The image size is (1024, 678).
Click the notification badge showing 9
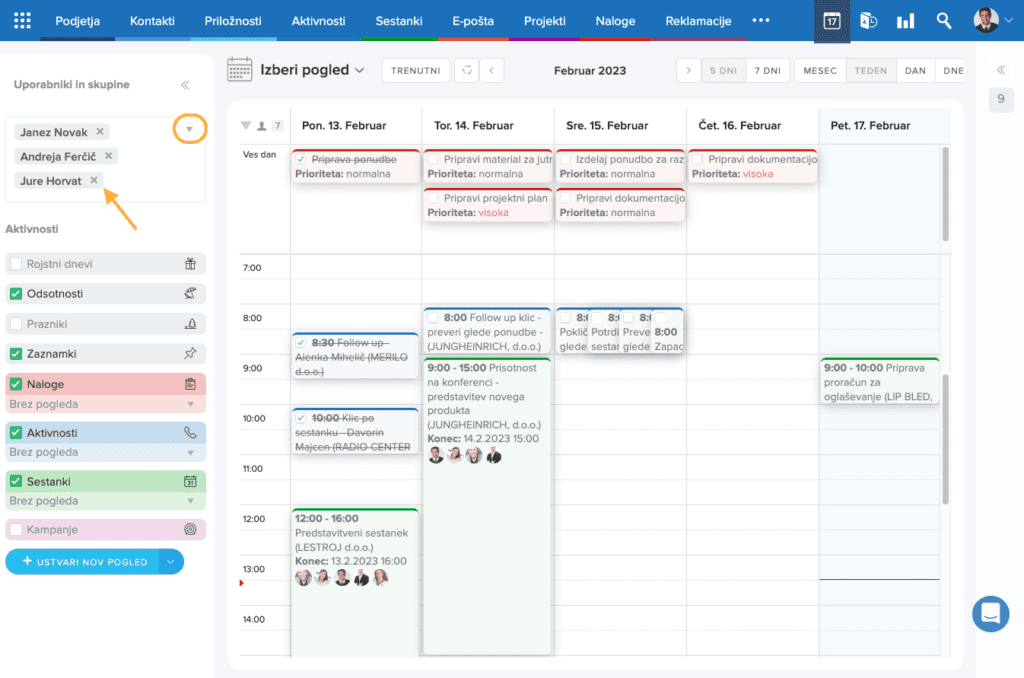pos(1000,99)
